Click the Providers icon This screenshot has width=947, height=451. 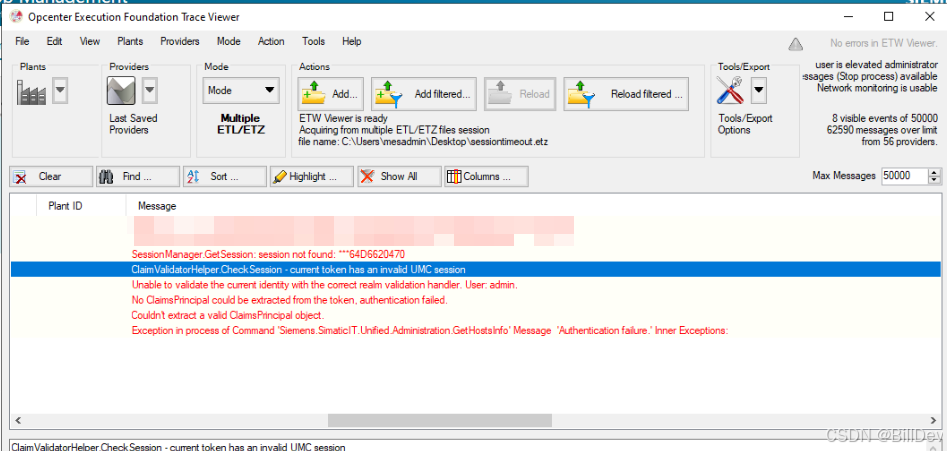121,91
